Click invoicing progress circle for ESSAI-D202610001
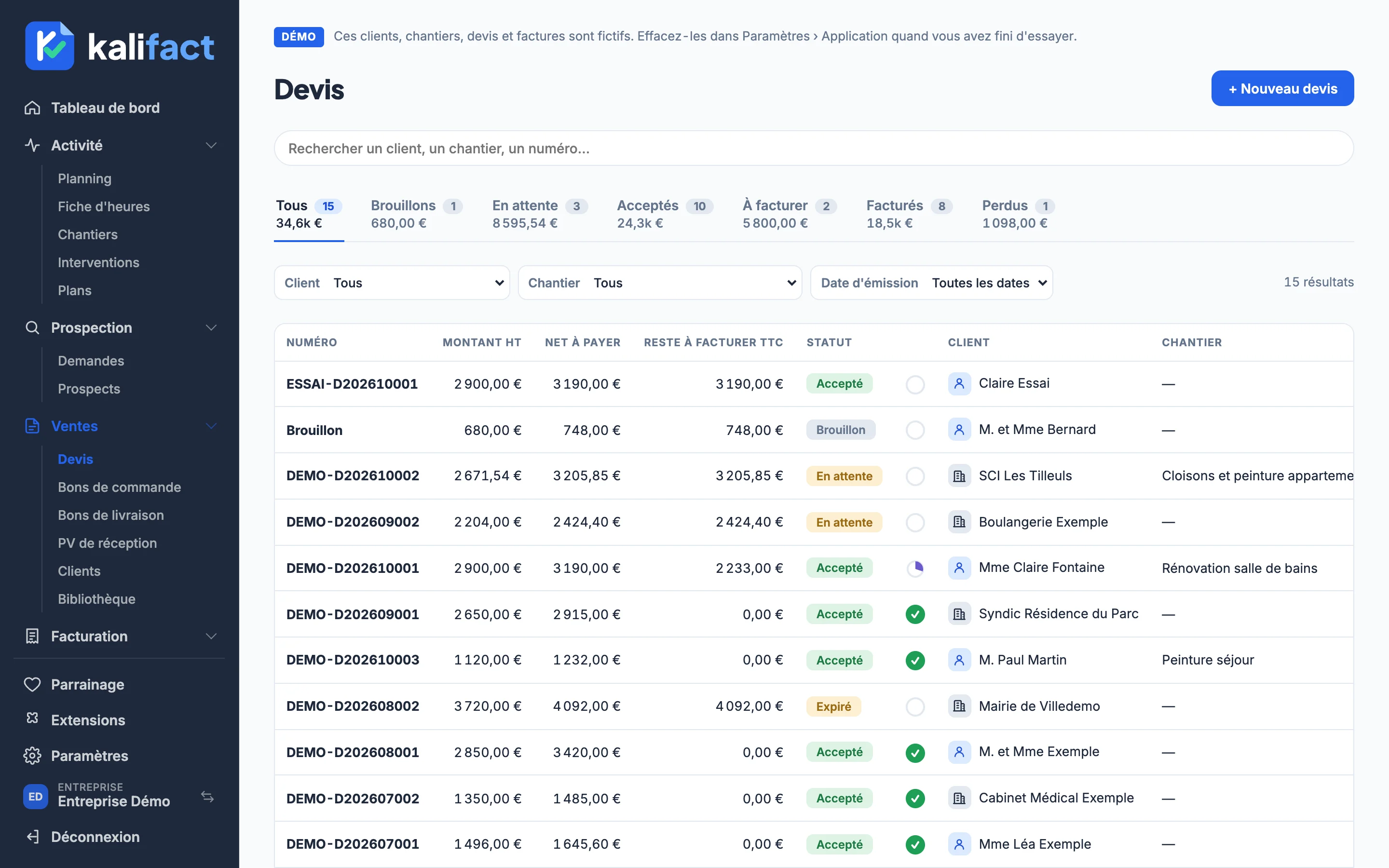Screen dimensions: 1389x868 (x=915, y=384)
